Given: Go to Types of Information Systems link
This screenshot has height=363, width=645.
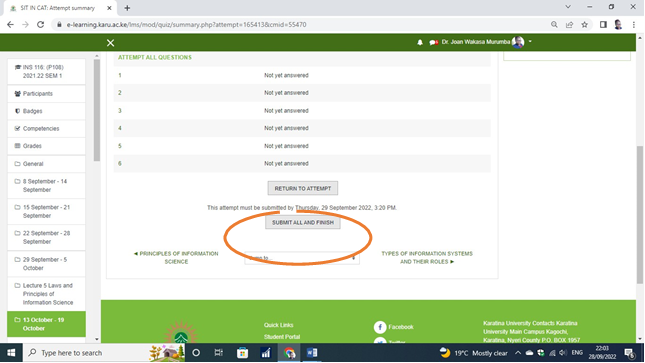Looking at the screenshot, I should [x=427, y=258].
